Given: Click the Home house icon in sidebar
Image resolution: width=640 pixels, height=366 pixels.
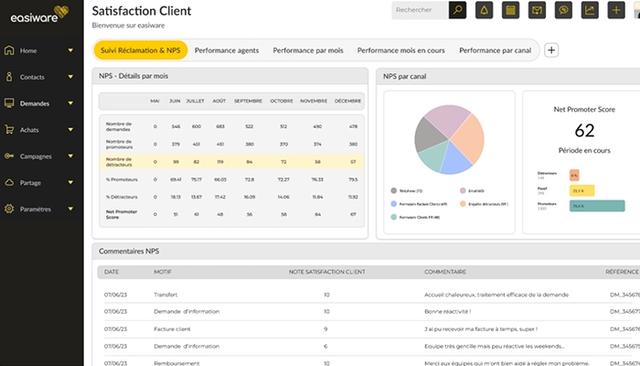Looking at the screenshot, I should point(9,50).
